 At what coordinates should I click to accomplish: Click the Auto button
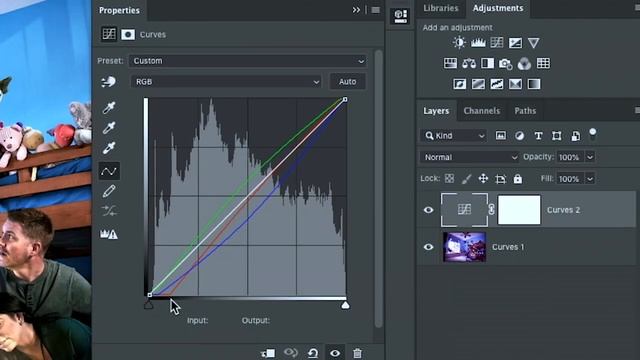pos(347,82)
